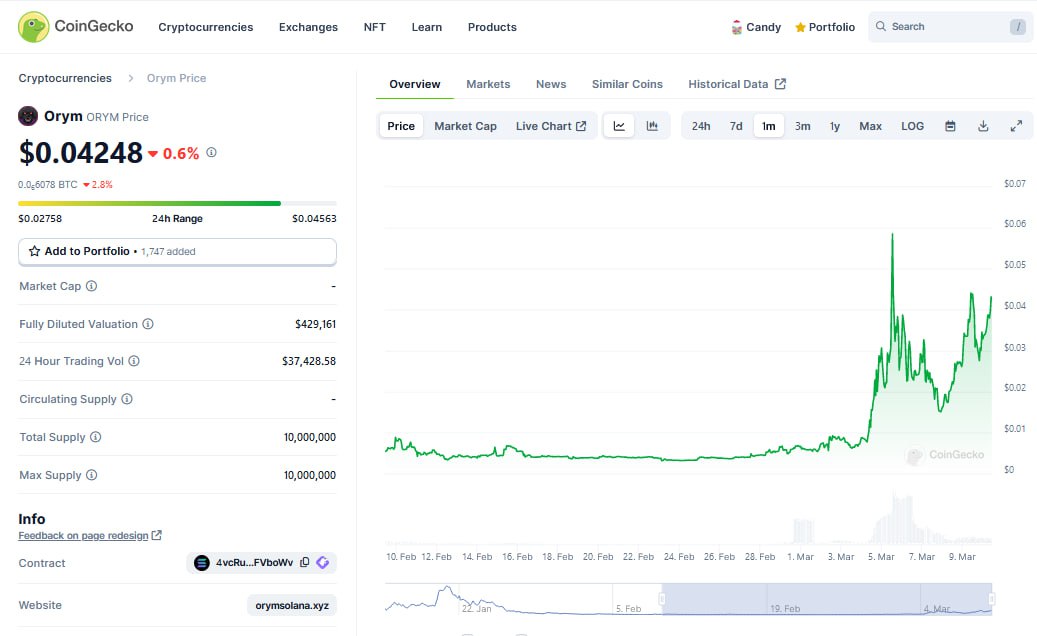Download chart data icon

983,126
